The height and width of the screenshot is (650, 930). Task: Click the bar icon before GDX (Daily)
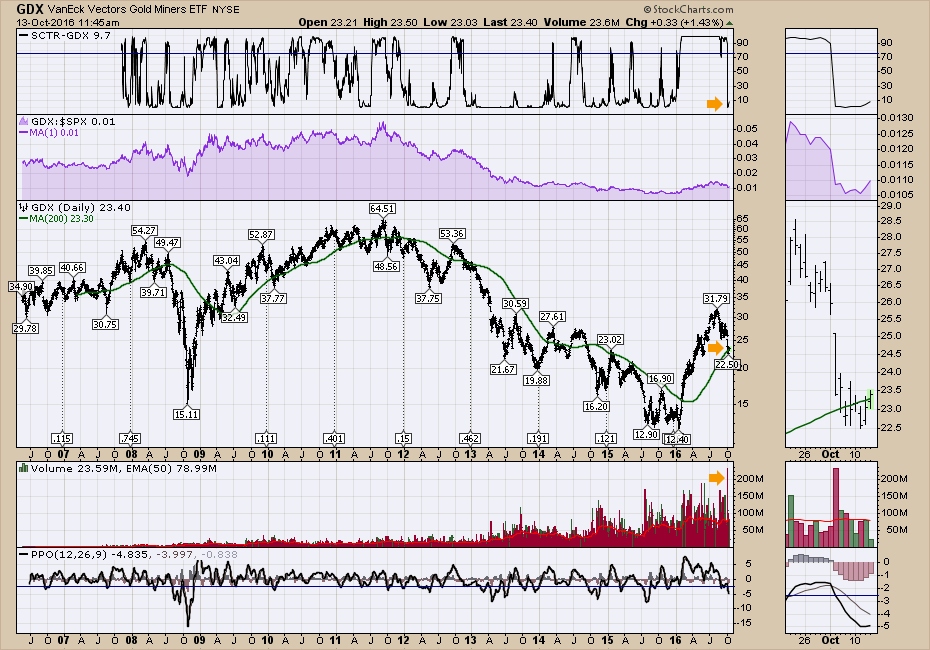pos(23,208)
